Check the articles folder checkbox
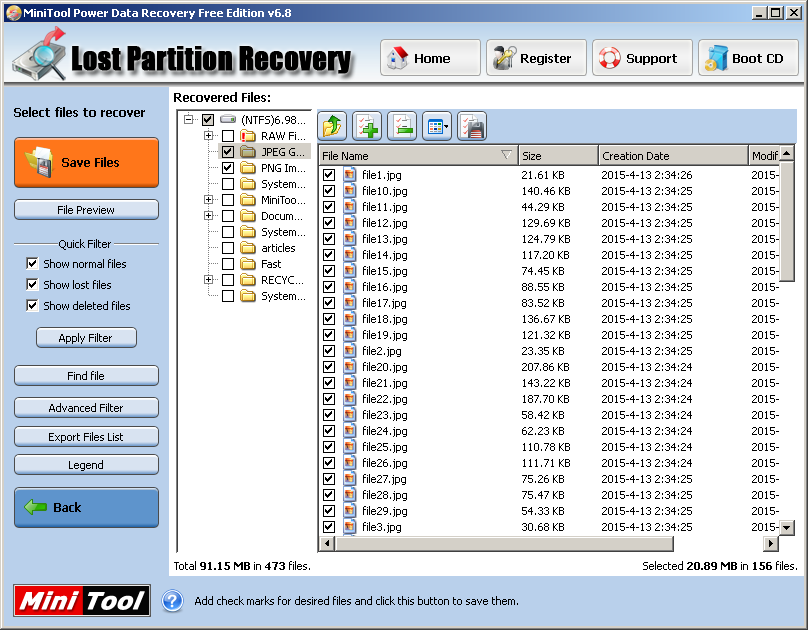808x630 pixels. (228, 248)
